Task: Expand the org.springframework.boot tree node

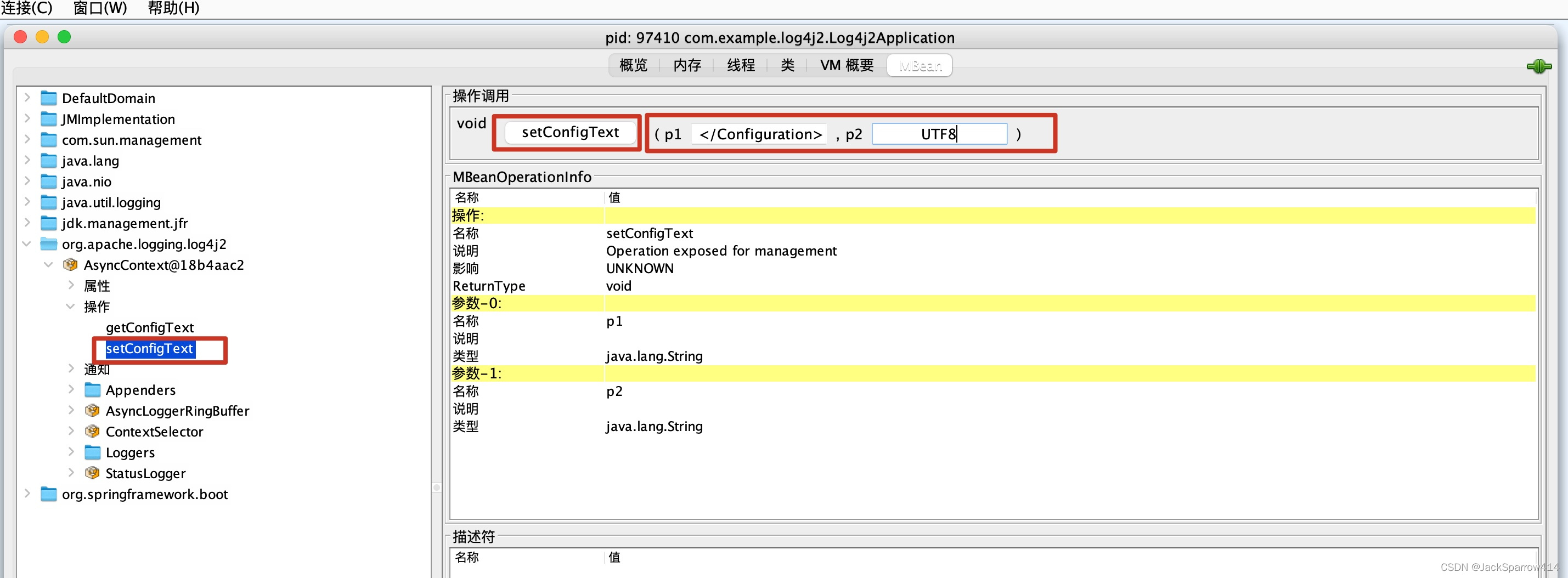Action: 27,494
